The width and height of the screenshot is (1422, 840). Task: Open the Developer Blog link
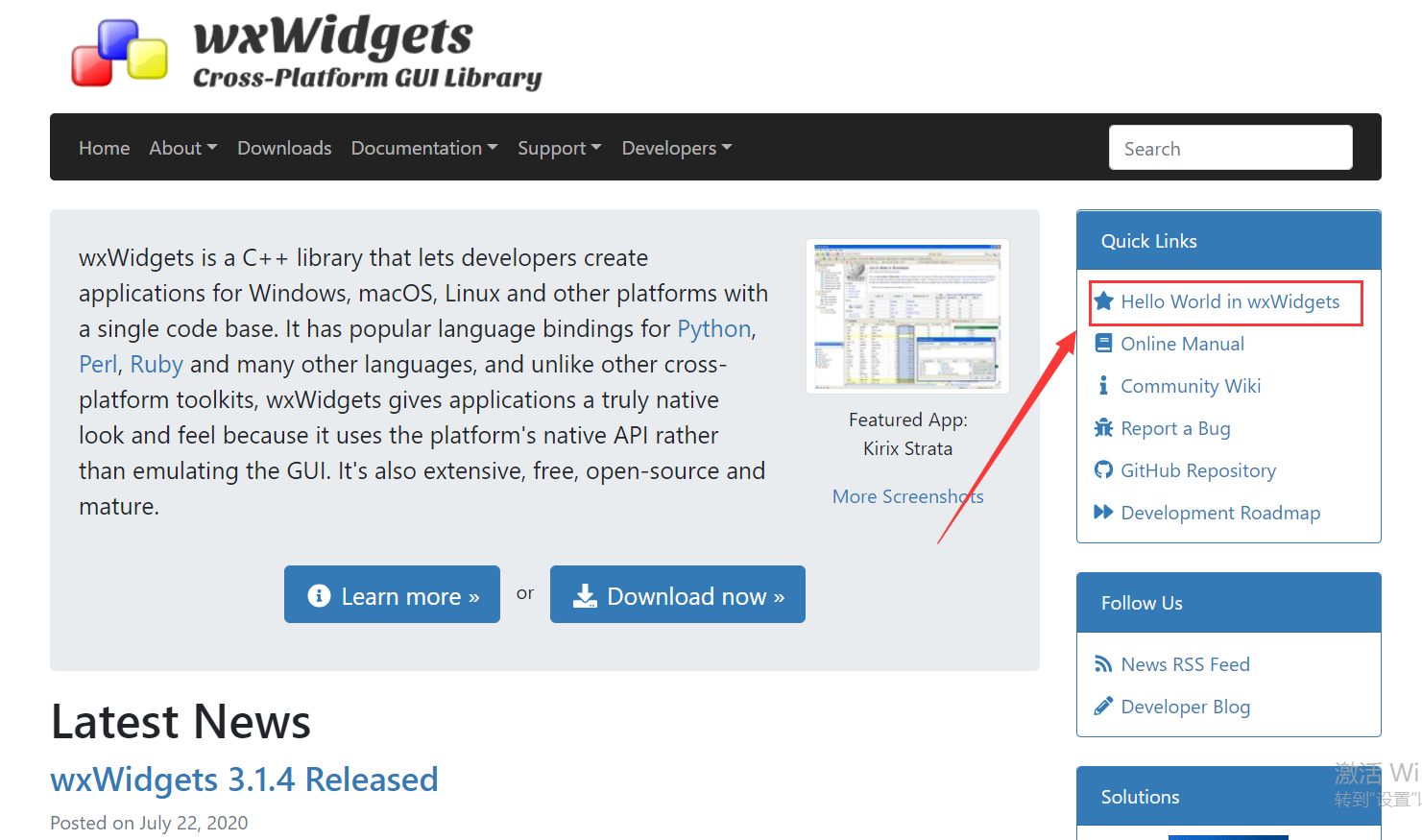pos(1185,707)
